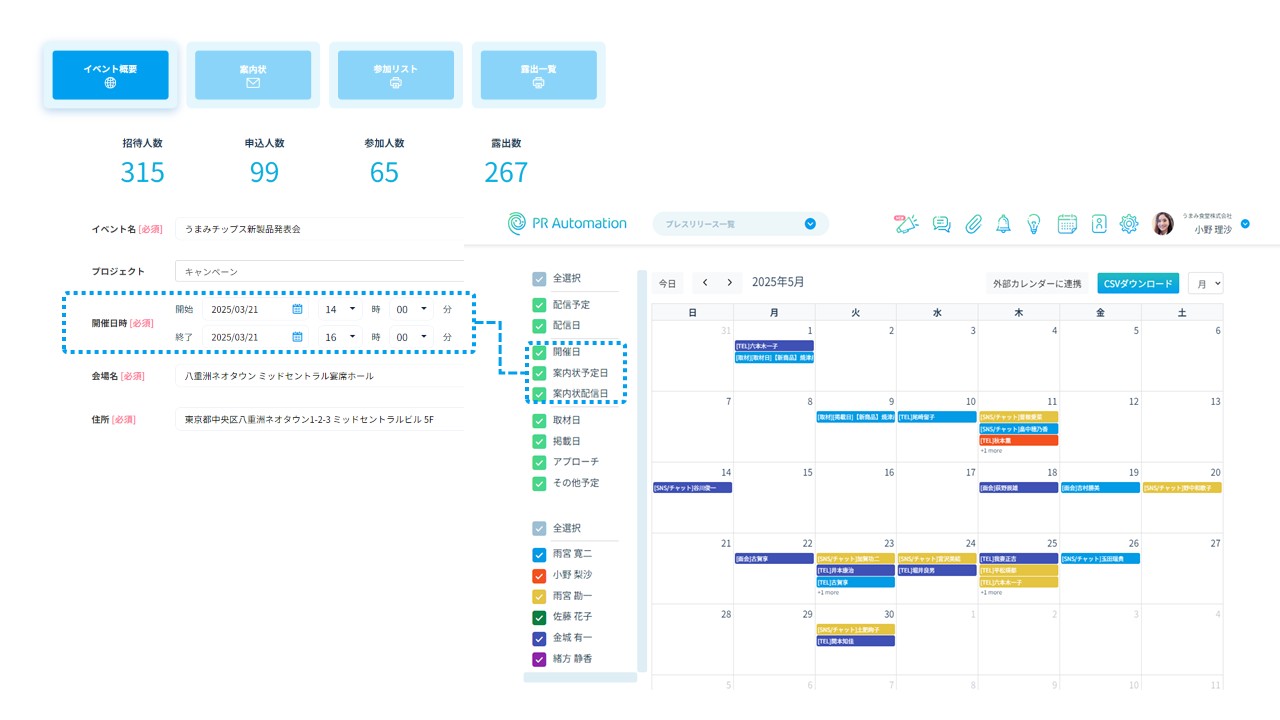Switch to the 案内状 tab

pos(253,75)
